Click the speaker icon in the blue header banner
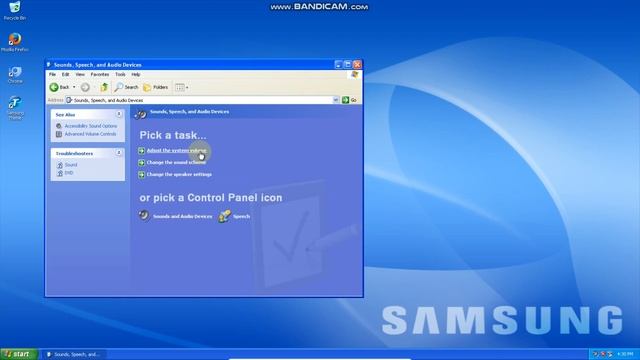 [141, 114]
